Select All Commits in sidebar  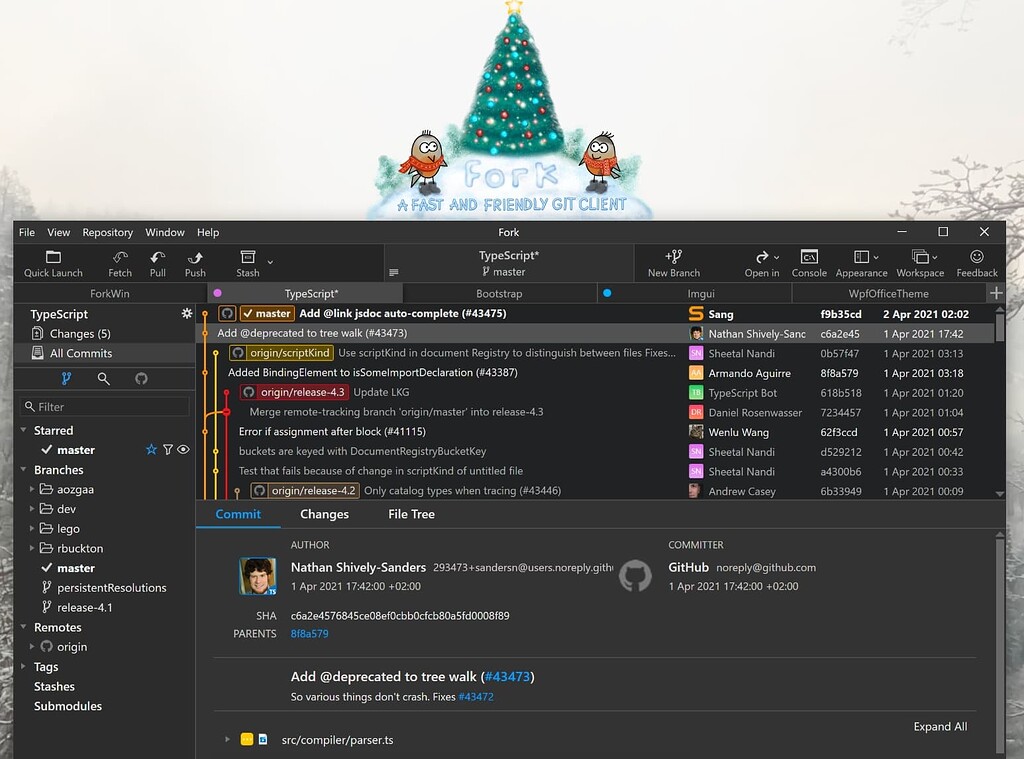click(x=104, y=353)
